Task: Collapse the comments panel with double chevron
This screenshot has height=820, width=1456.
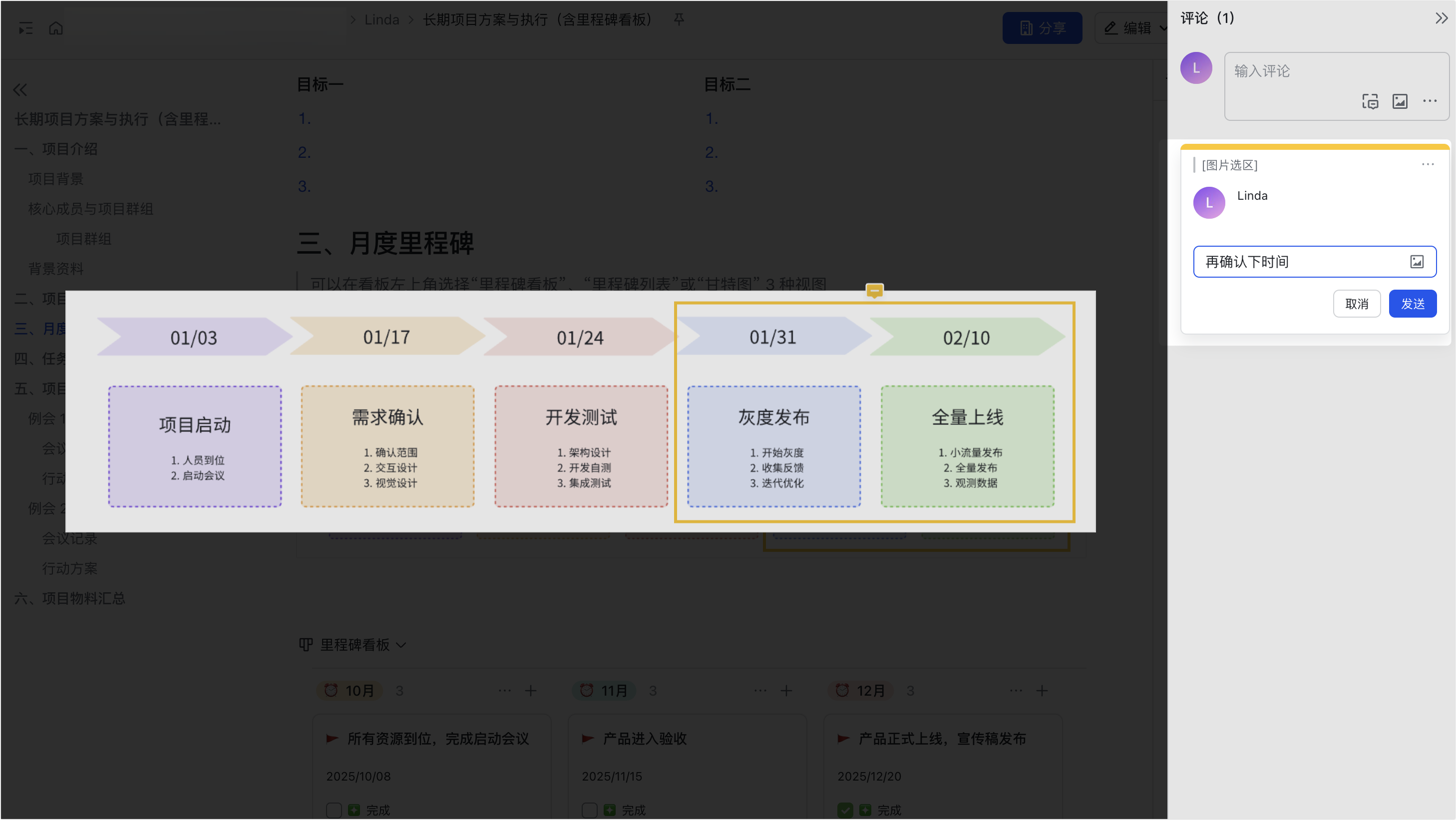Action: coord(1442,18)
